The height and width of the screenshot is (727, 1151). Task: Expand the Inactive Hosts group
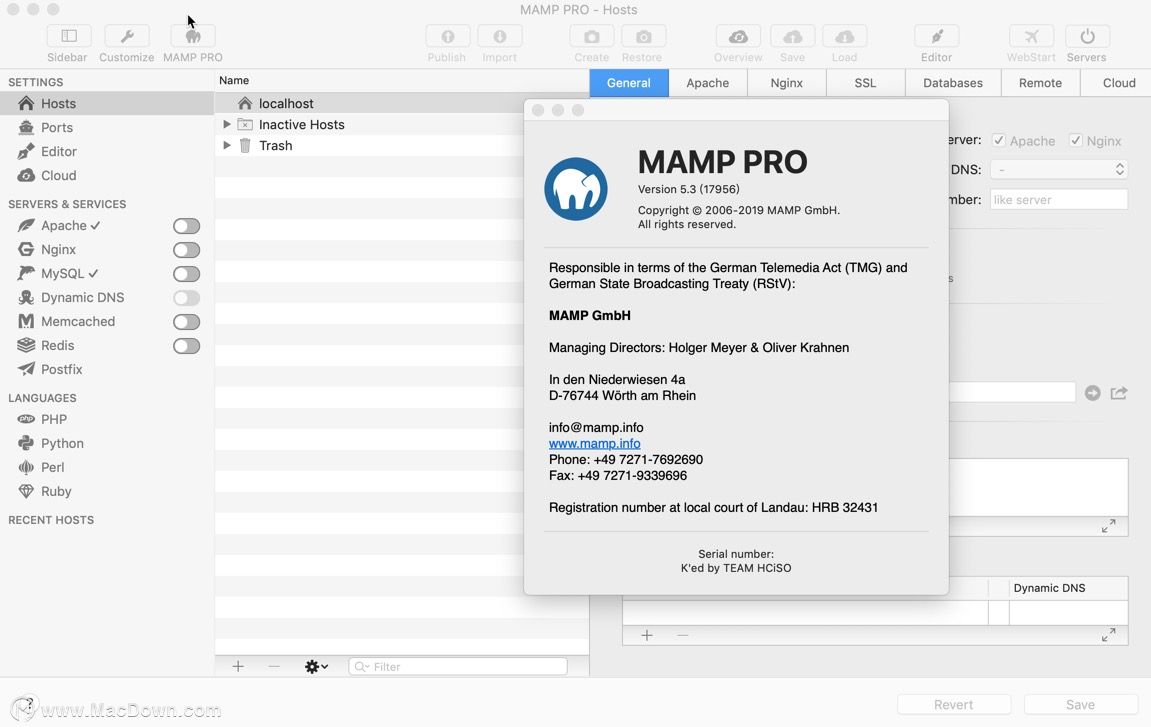coord(227,125)
